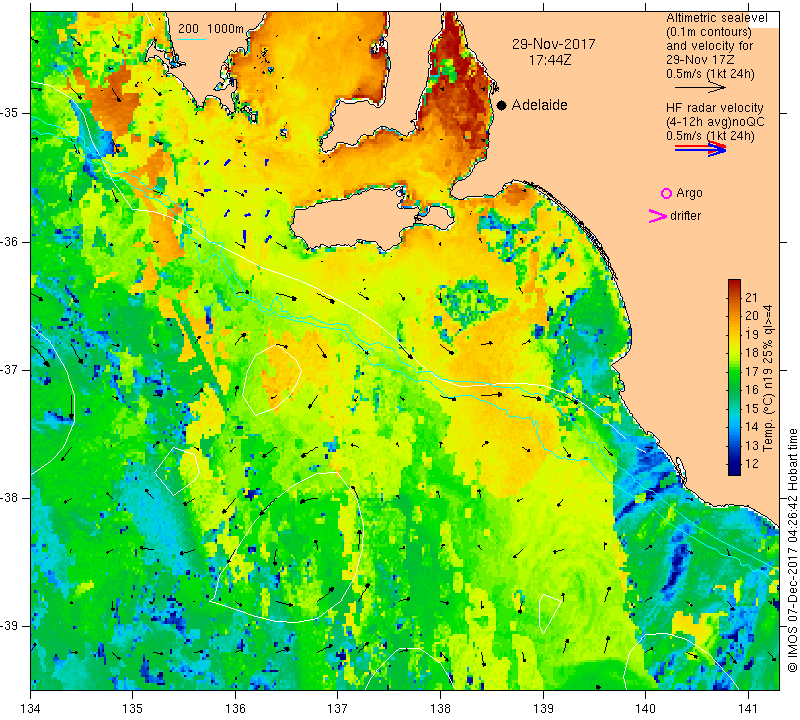Click Kangaroo Island on the map
800x720 pixels.
point(357,221)
